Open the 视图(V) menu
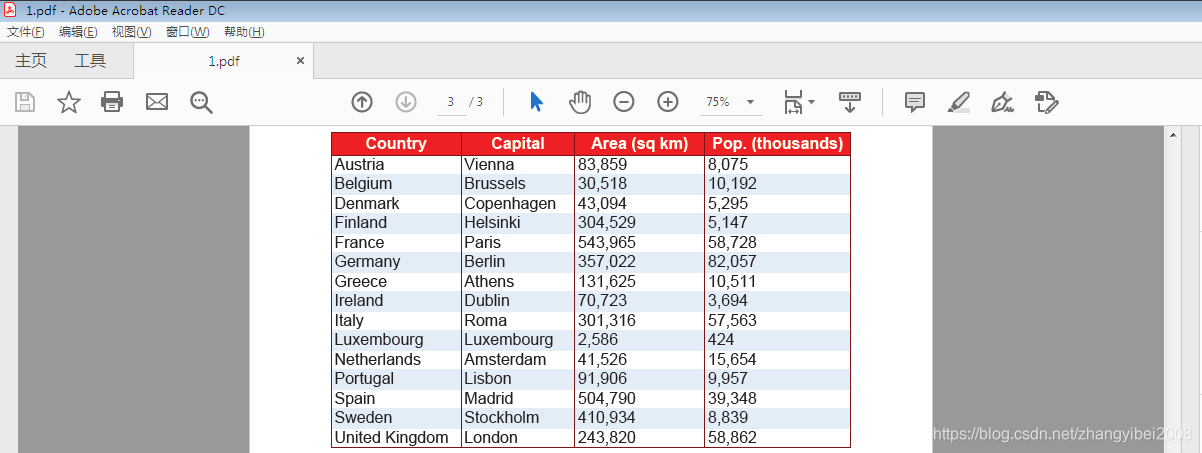The width and height of the screenshot is (1202, 453). point(131,32)
